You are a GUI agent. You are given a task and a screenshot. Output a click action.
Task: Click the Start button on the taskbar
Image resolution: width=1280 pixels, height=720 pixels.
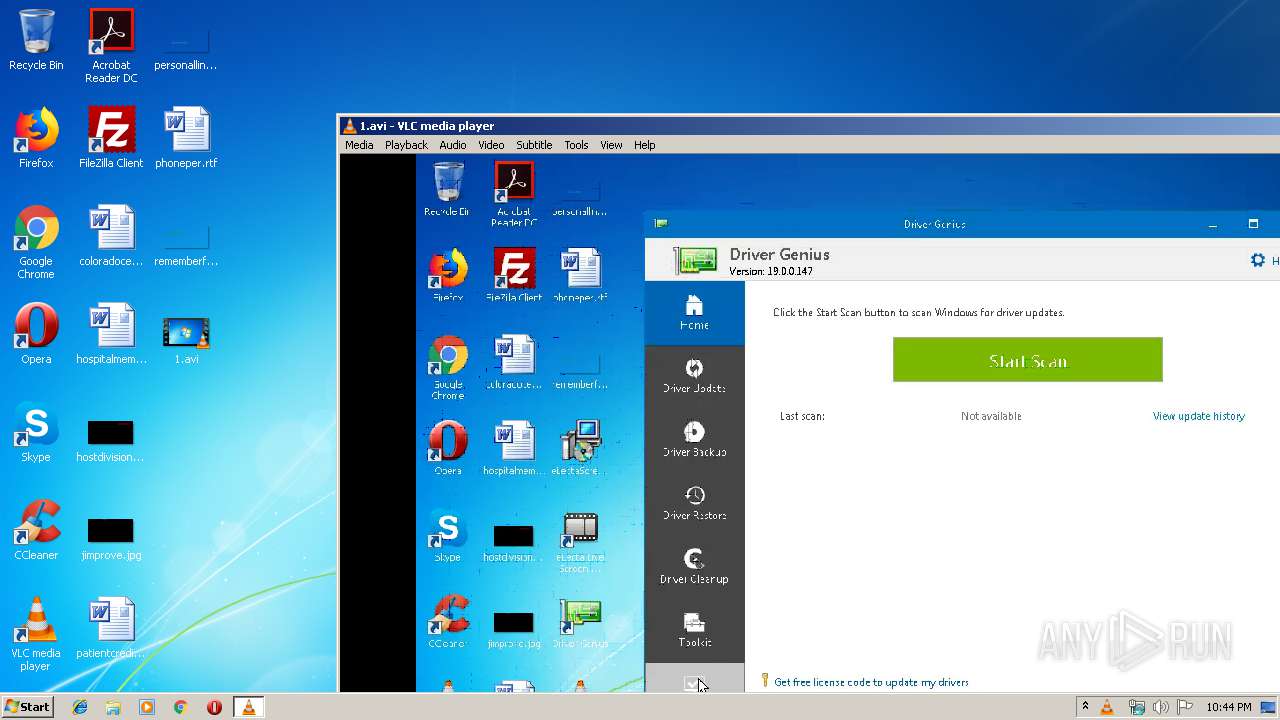click(27, 707)
